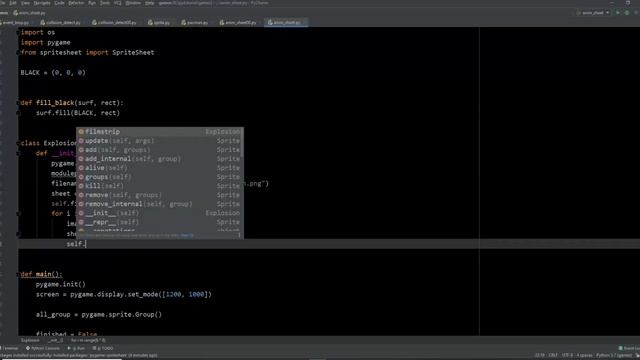
Task: Select add_internal(self, group) suggestion
Action: (x=159, y=159)
